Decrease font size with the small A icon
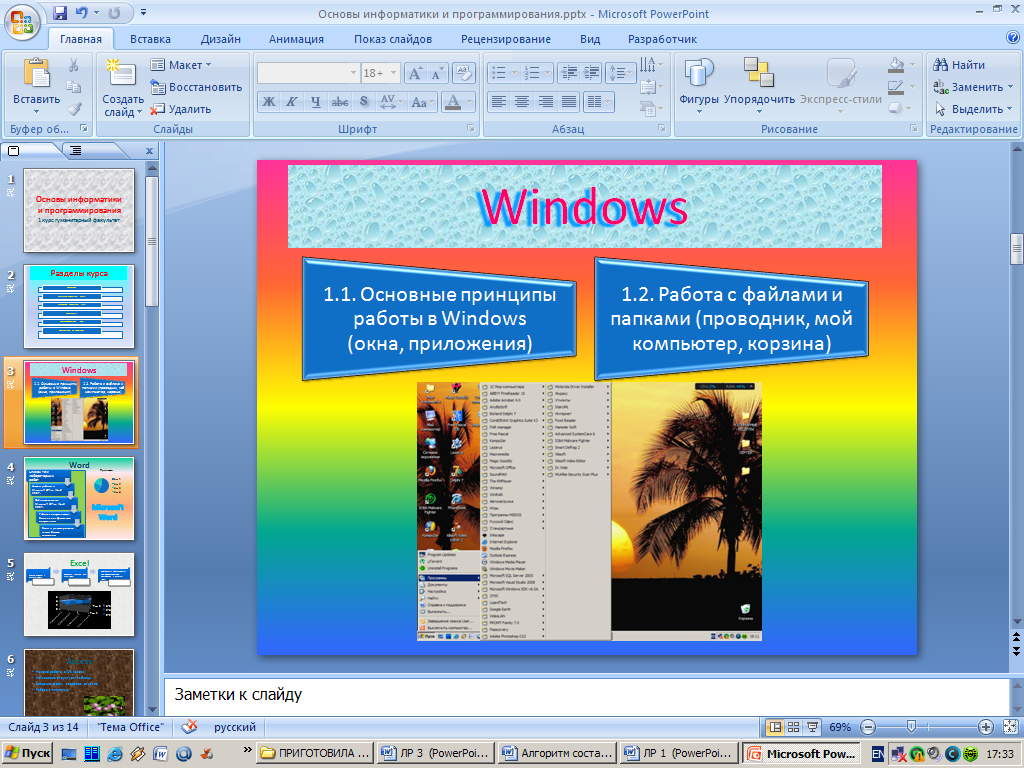The image size is (1024, 768). click(x=436, y=73)
